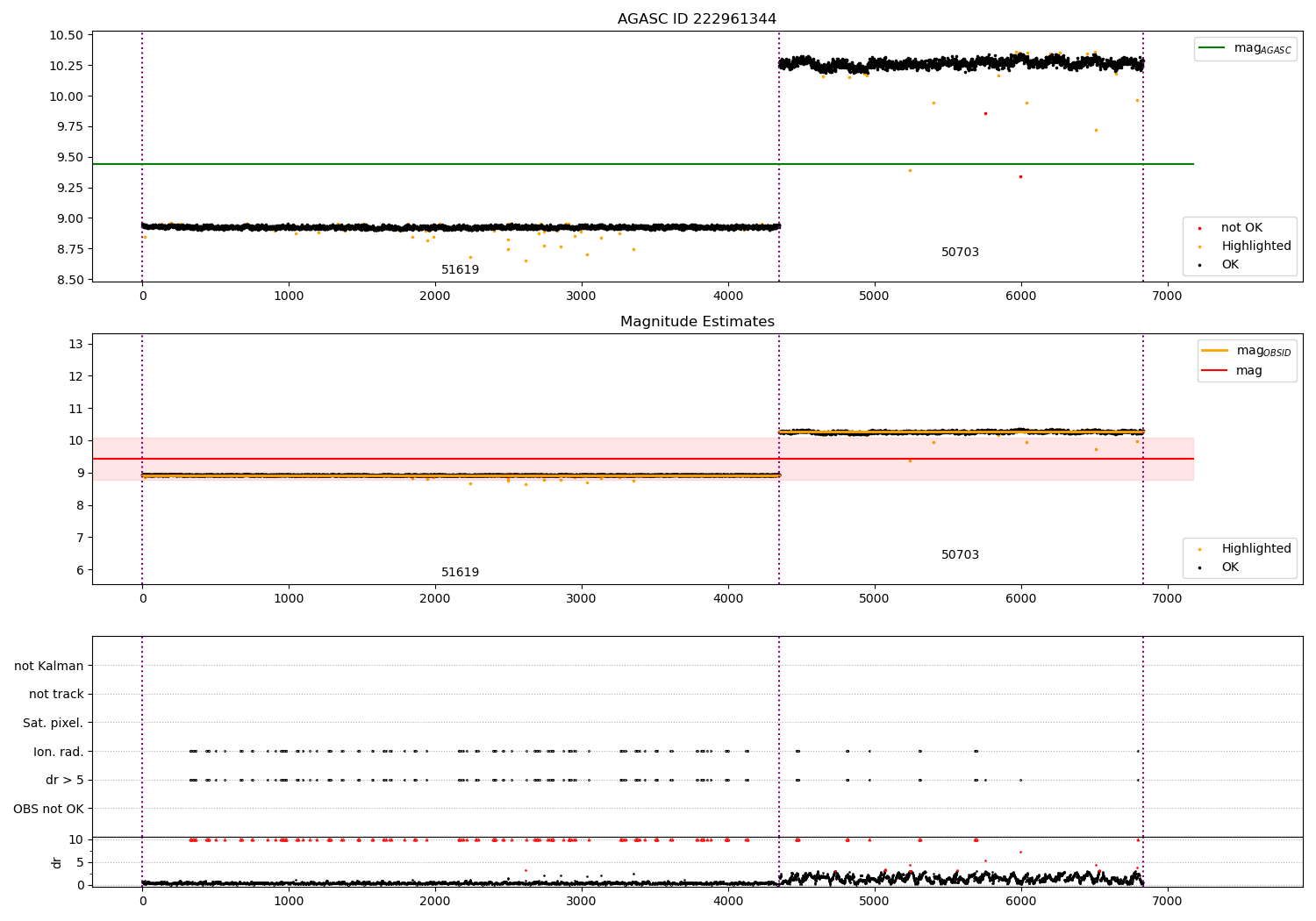Click the 7000 x-axis tick under the top plot
Image resolution: width=1316 pixels, height=921 pixels.
click(x=1167, y=296)
